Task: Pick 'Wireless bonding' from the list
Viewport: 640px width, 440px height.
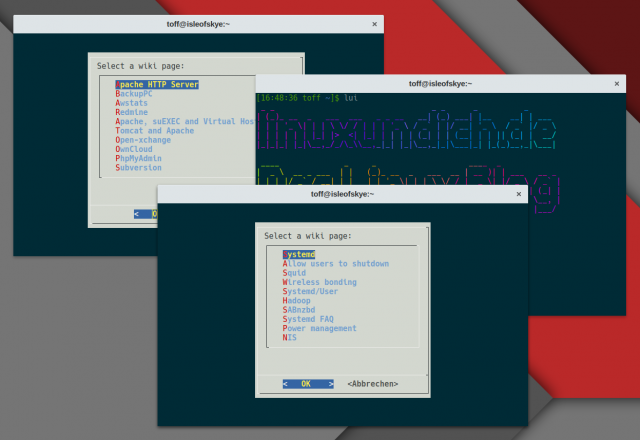Action: tap(320, 282)
